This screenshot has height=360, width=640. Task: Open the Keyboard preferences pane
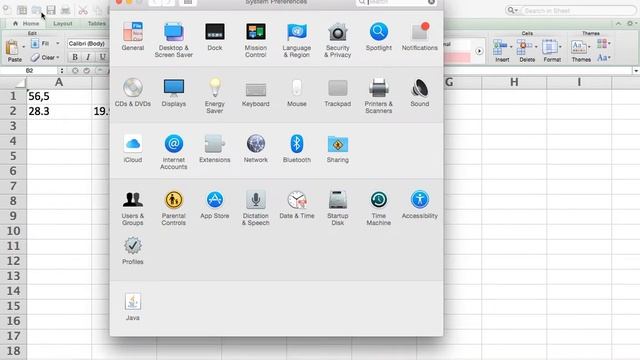point(256,93)
